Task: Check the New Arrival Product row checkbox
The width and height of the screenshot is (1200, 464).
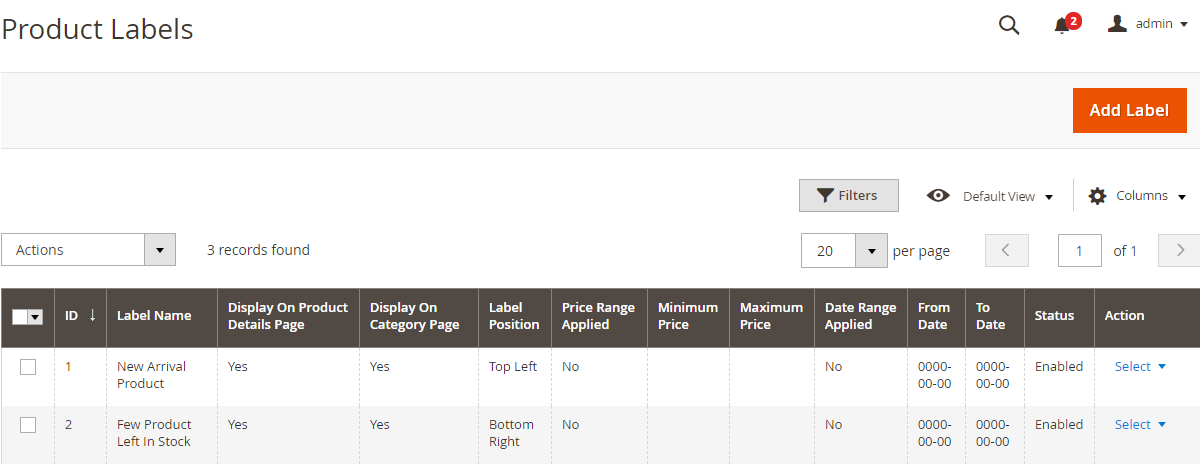Action: [x=28, y=367]
